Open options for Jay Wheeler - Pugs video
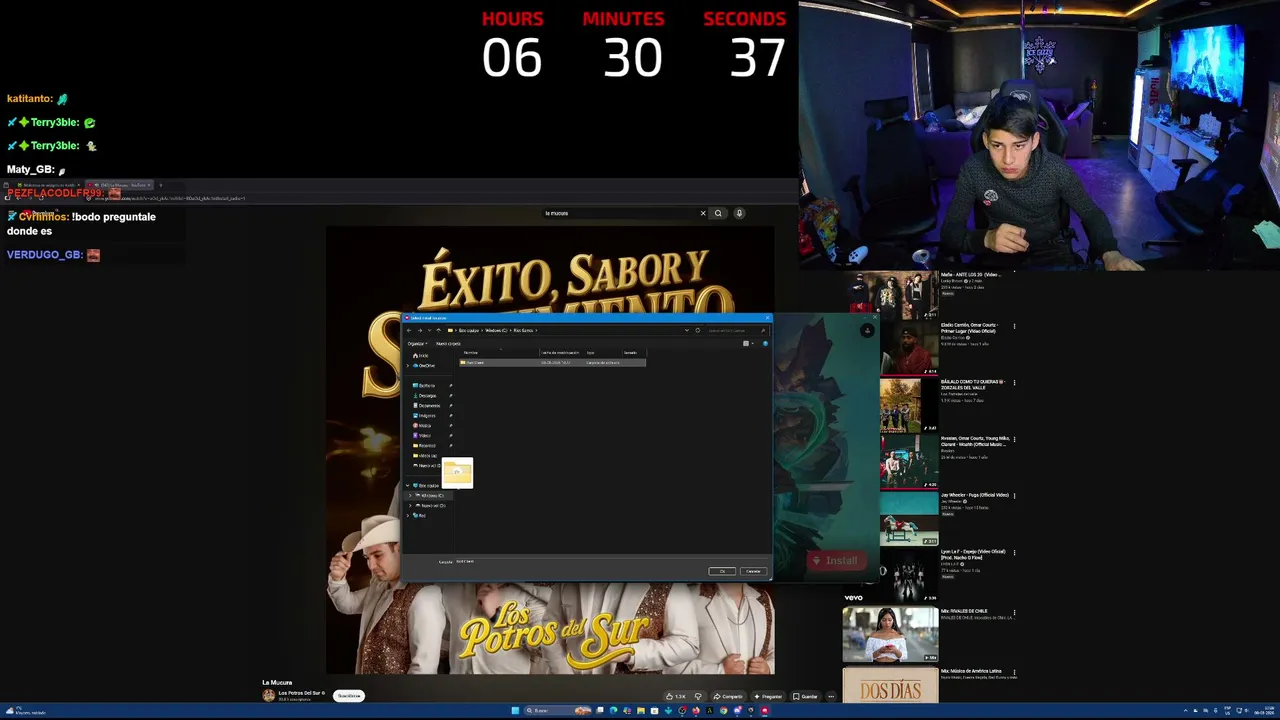This screenshot has width=1280, height=720. pos(1014,496)
